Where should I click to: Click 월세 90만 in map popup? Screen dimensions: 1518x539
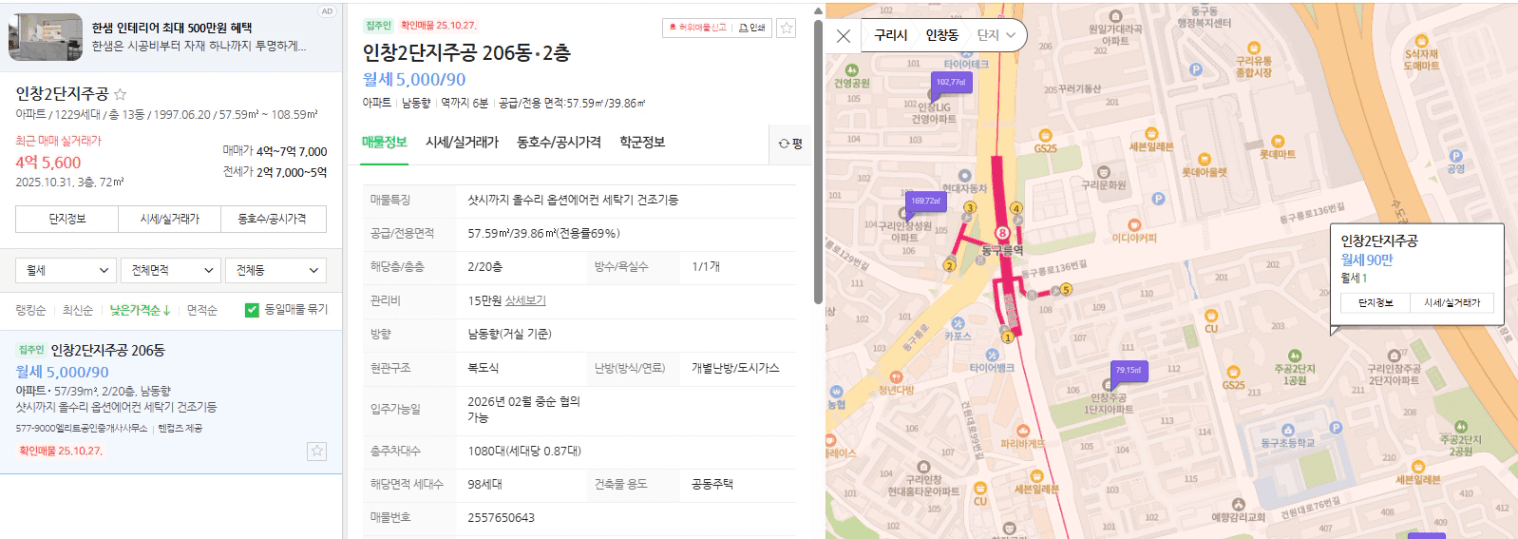[x=1366, y=260]
